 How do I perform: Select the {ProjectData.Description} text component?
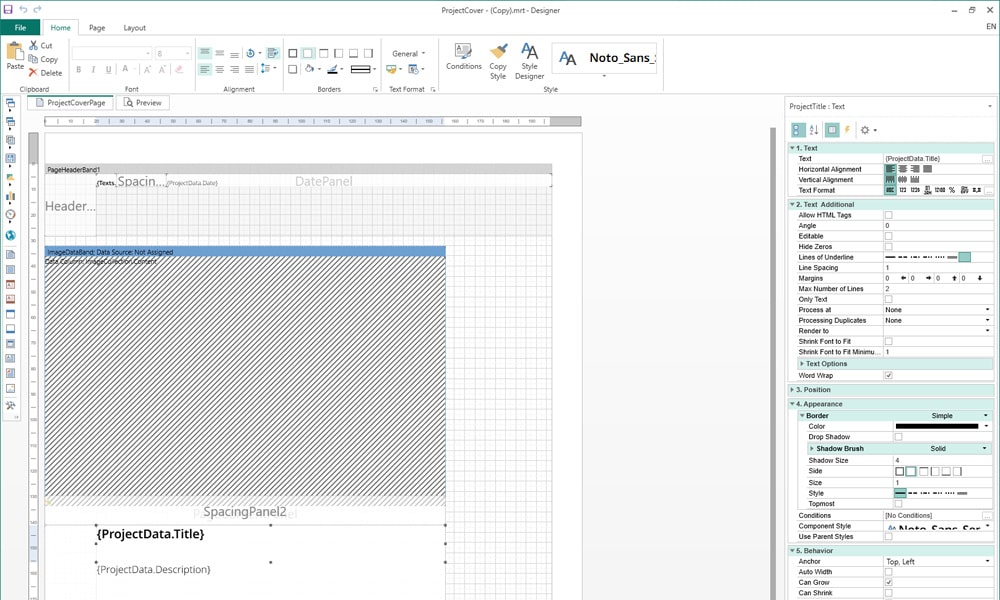tap(153, 569)
